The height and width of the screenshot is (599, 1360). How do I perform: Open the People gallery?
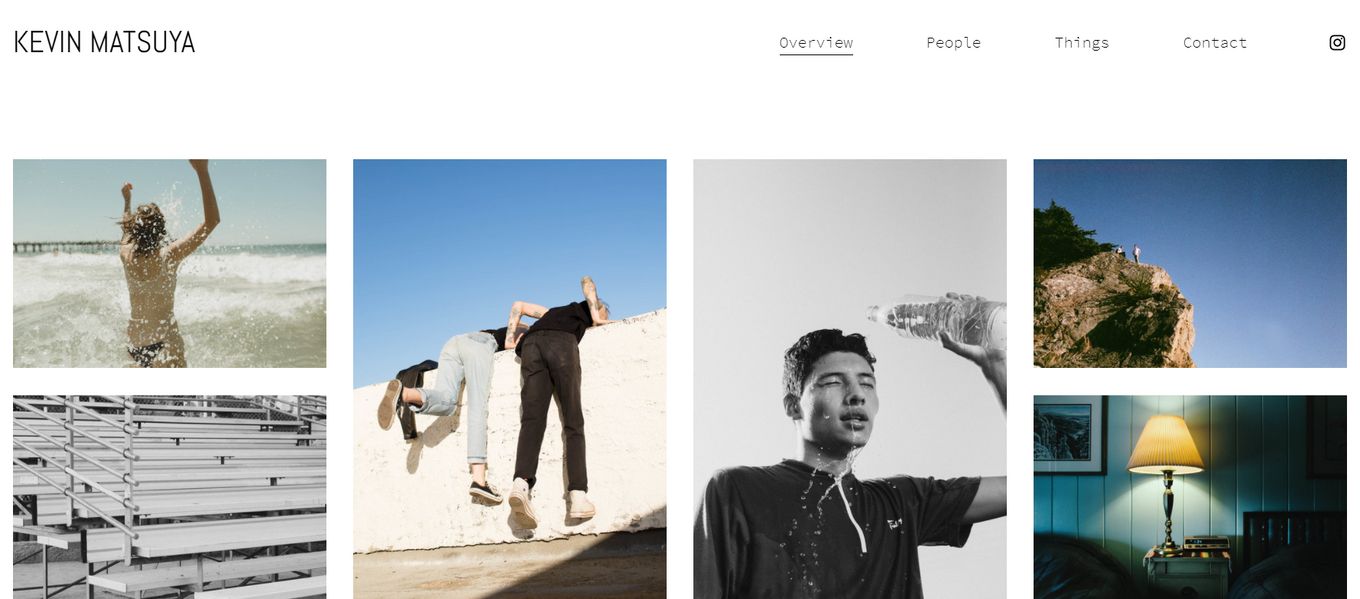[x=953, y=43]
